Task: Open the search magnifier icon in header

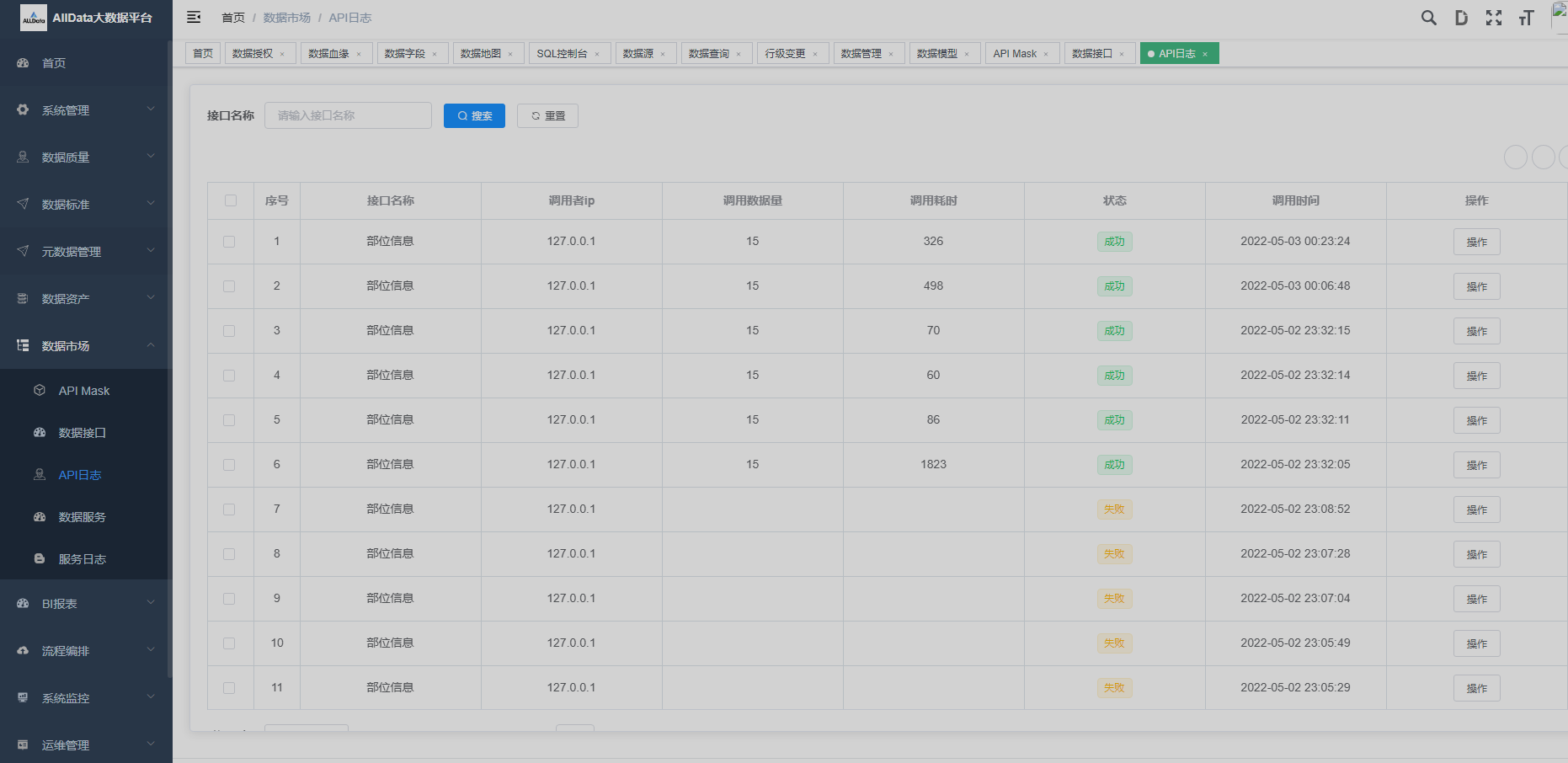Action: (x=1428, y=18)
